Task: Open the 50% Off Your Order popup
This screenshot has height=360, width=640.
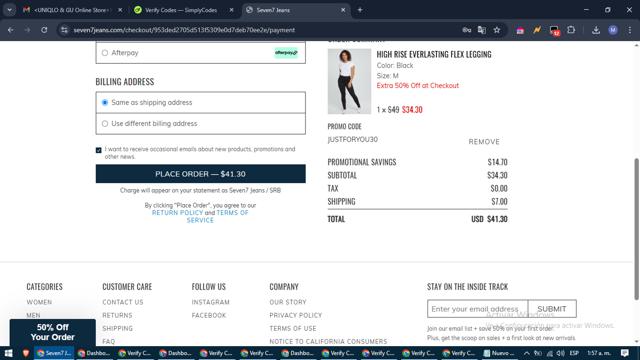Action: coord(53,332)
